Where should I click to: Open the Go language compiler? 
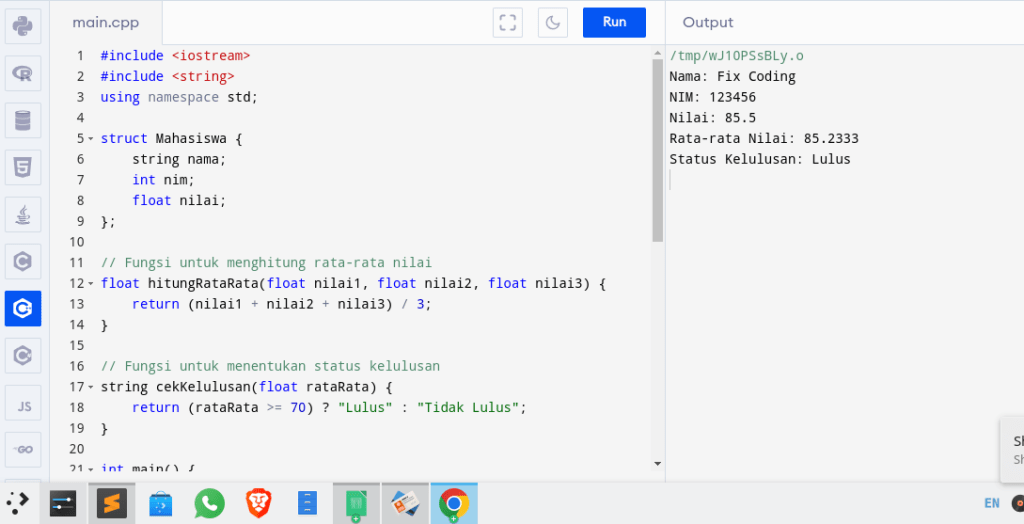pyautogui.click(x=23, y=450)
